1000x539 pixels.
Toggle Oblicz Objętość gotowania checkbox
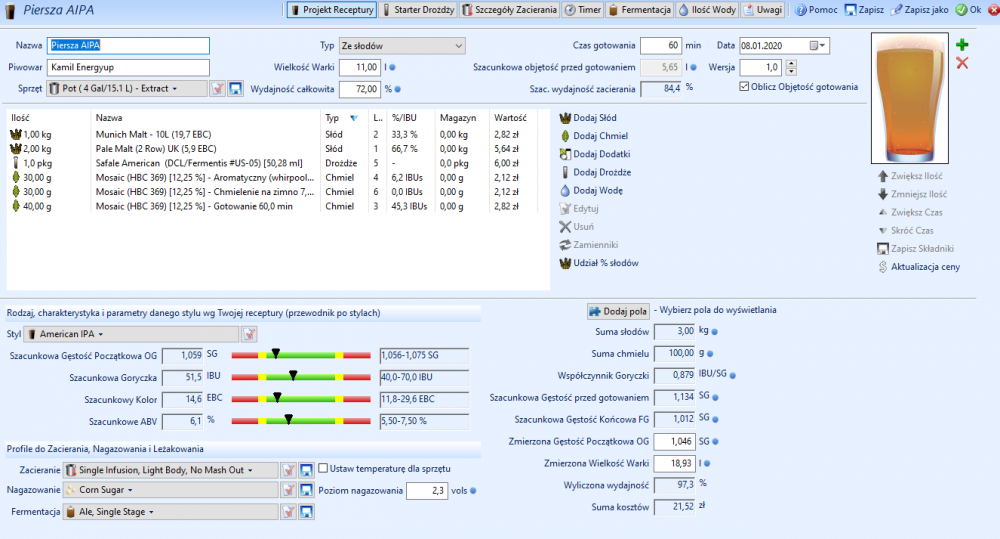coord(743,86)
